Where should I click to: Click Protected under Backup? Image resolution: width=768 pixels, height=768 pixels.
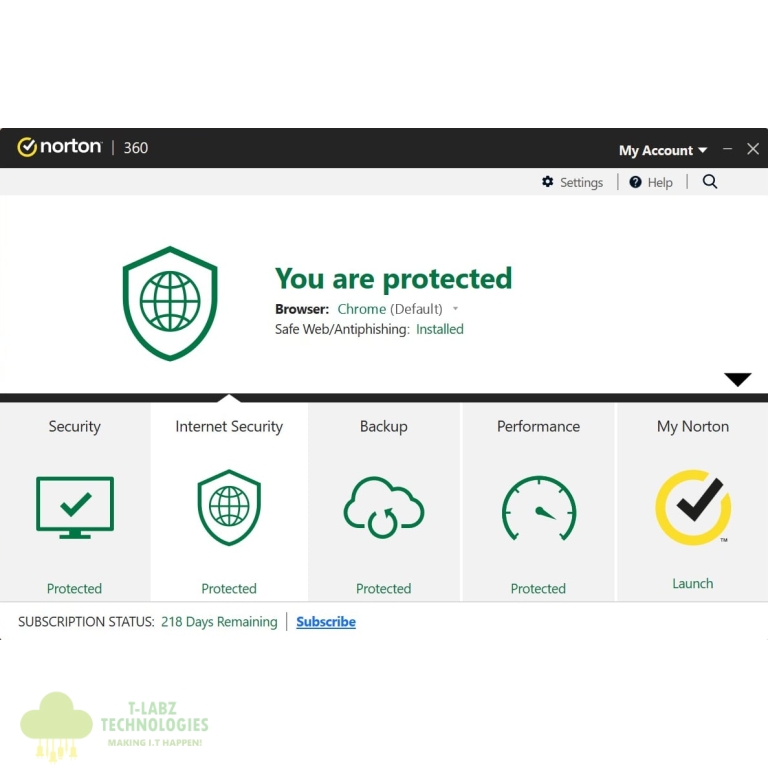click(384, 588)
